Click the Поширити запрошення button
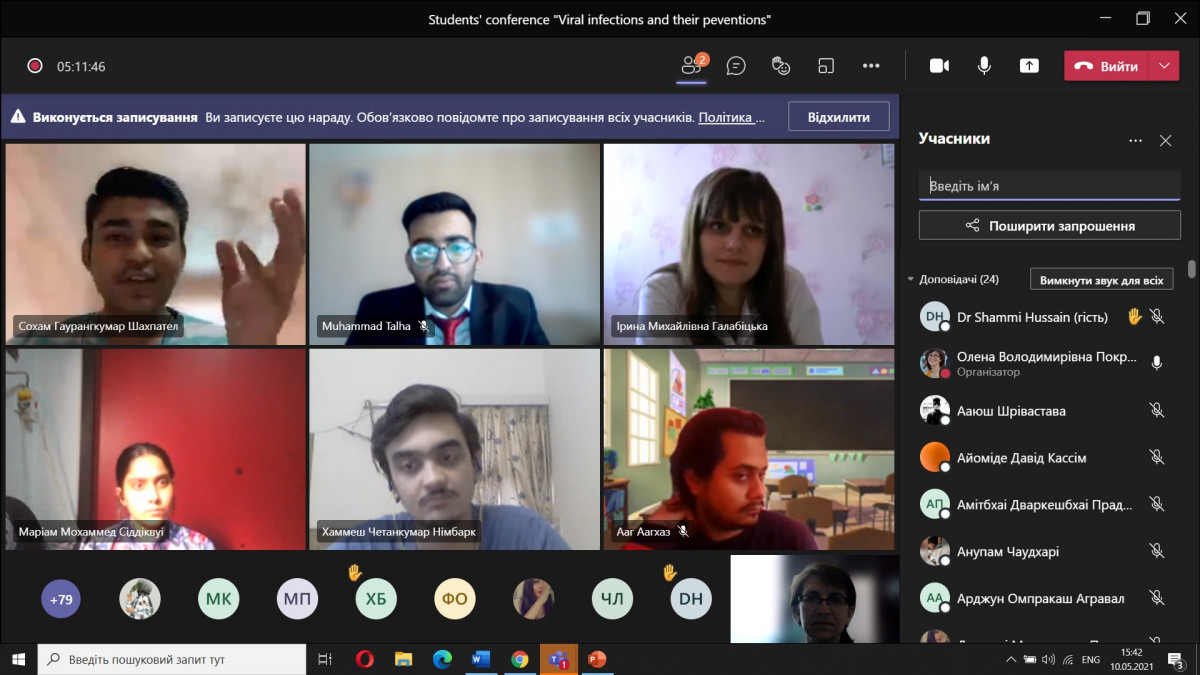This screenshot has height=675, width=1200. point(1049,226)
